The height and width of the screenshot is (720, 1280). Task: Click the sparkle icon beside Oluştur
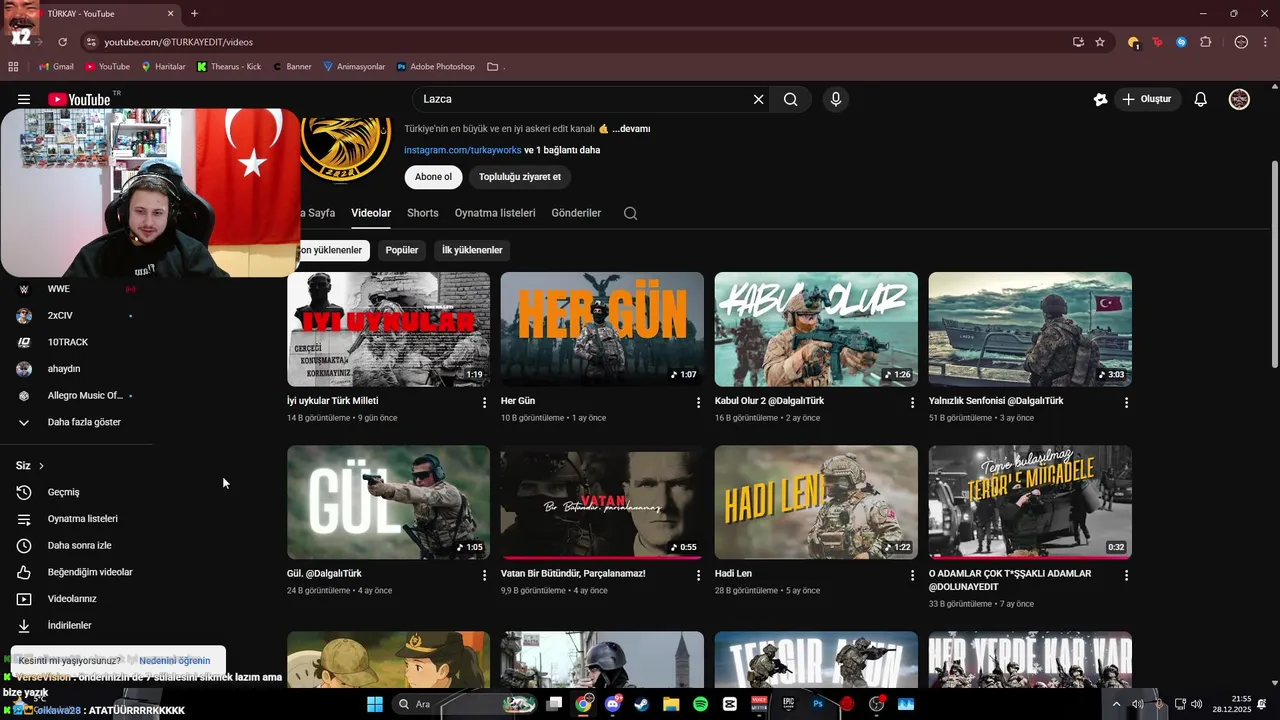click(x=1100, y=99)
